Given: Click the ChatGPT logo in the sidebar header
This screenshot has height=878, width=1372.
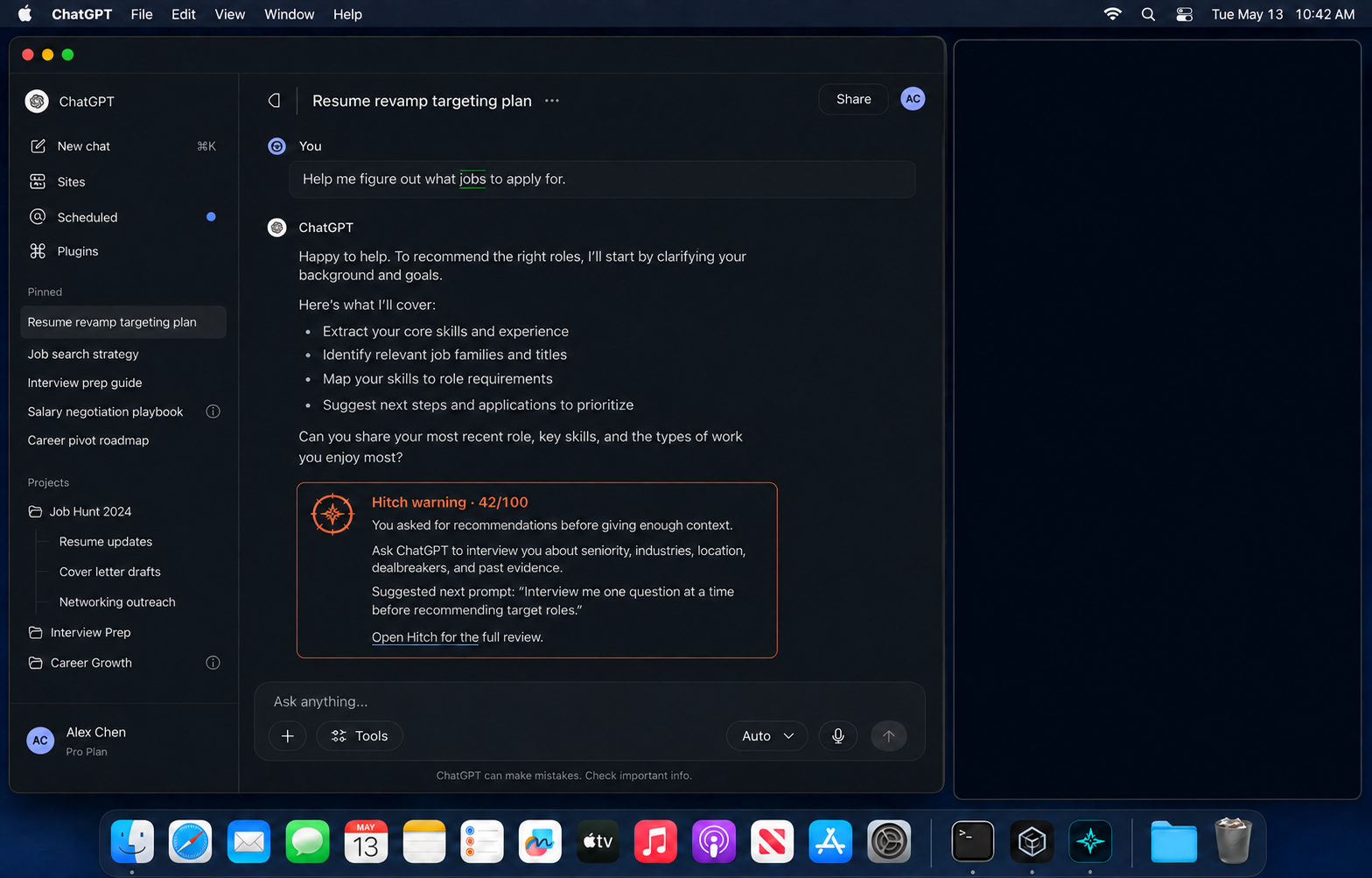Looking at the screenshot, I should (37, 102).
